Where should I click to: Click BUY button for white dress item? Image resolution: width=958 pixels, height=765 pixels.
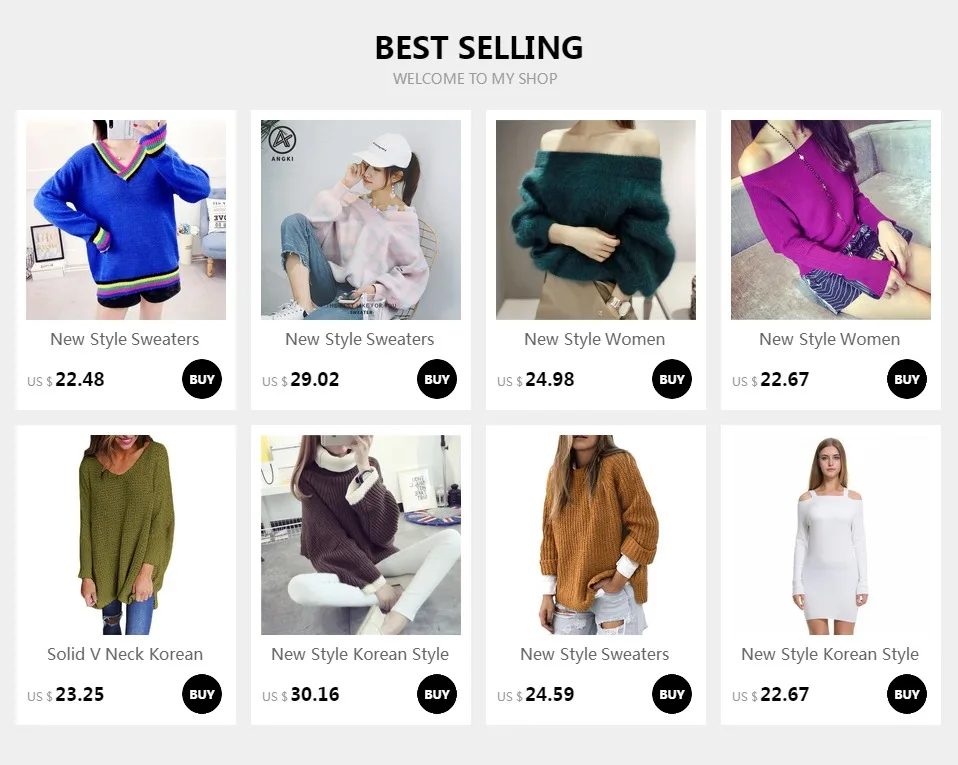907,694
